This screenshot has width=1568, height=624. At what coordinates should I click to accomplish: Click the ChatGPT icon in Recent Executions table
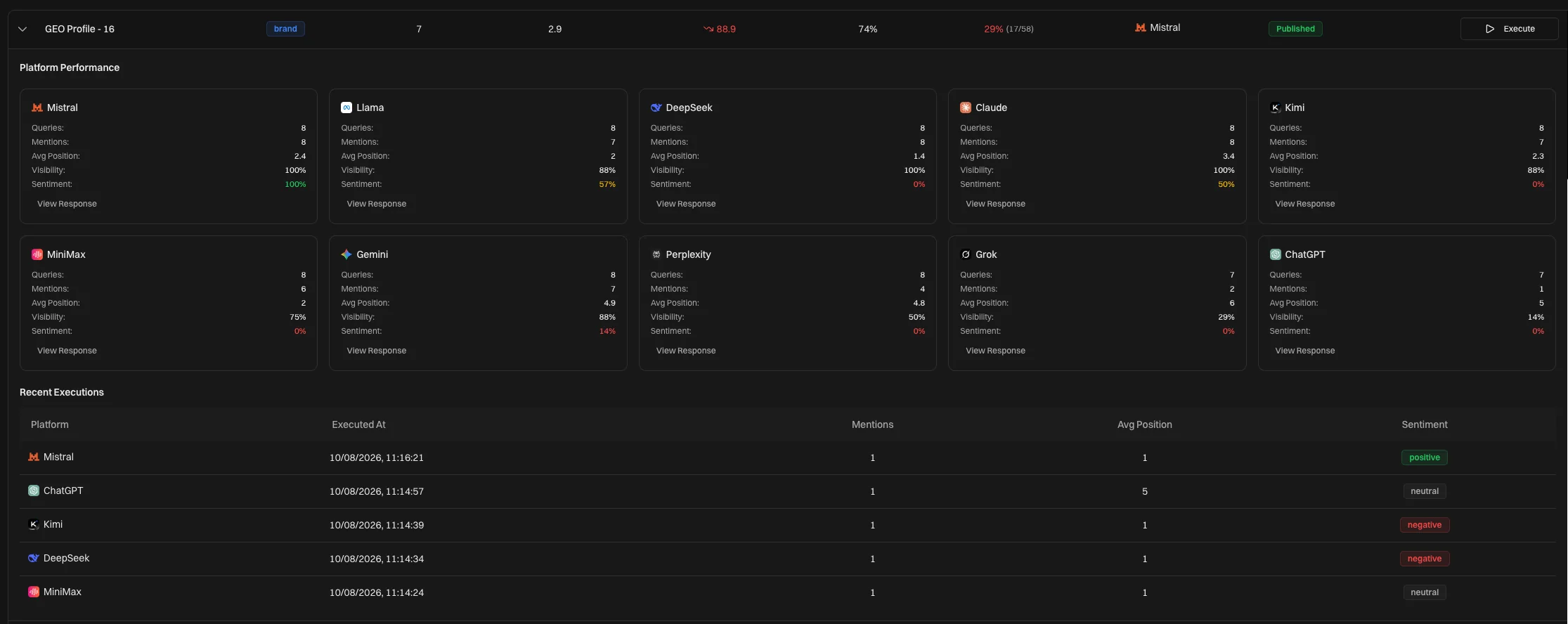click(x=34, y=490)
